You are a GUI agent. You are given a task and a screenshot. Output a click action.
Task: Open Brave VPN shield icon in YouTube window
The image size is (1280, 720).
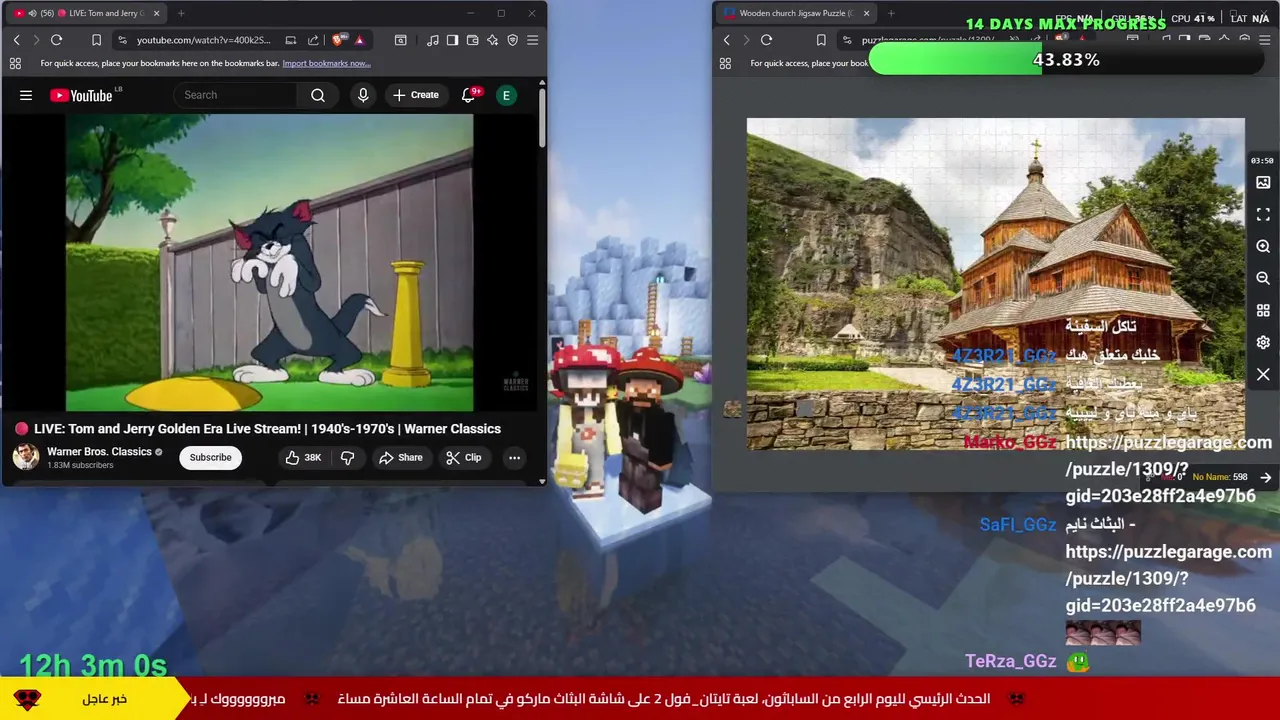pos(512,40)
